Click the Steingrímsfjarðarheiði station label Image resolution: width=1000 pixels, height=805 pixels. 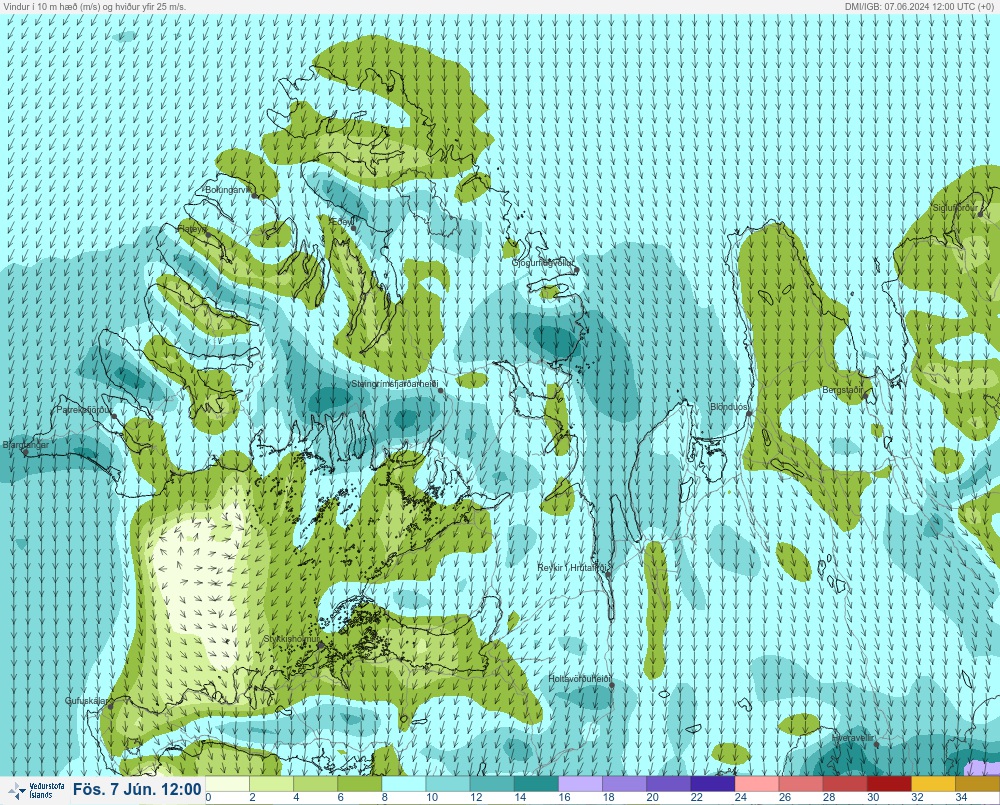395,384
